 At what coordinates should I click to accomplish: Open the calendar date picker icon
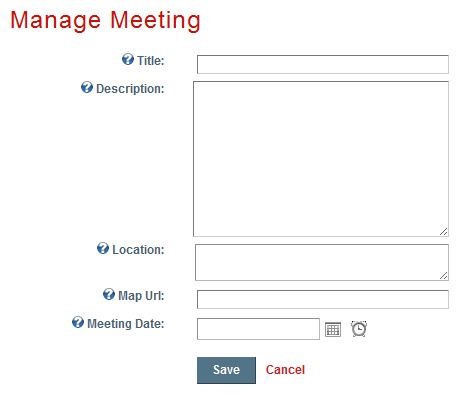pos(333,330)
